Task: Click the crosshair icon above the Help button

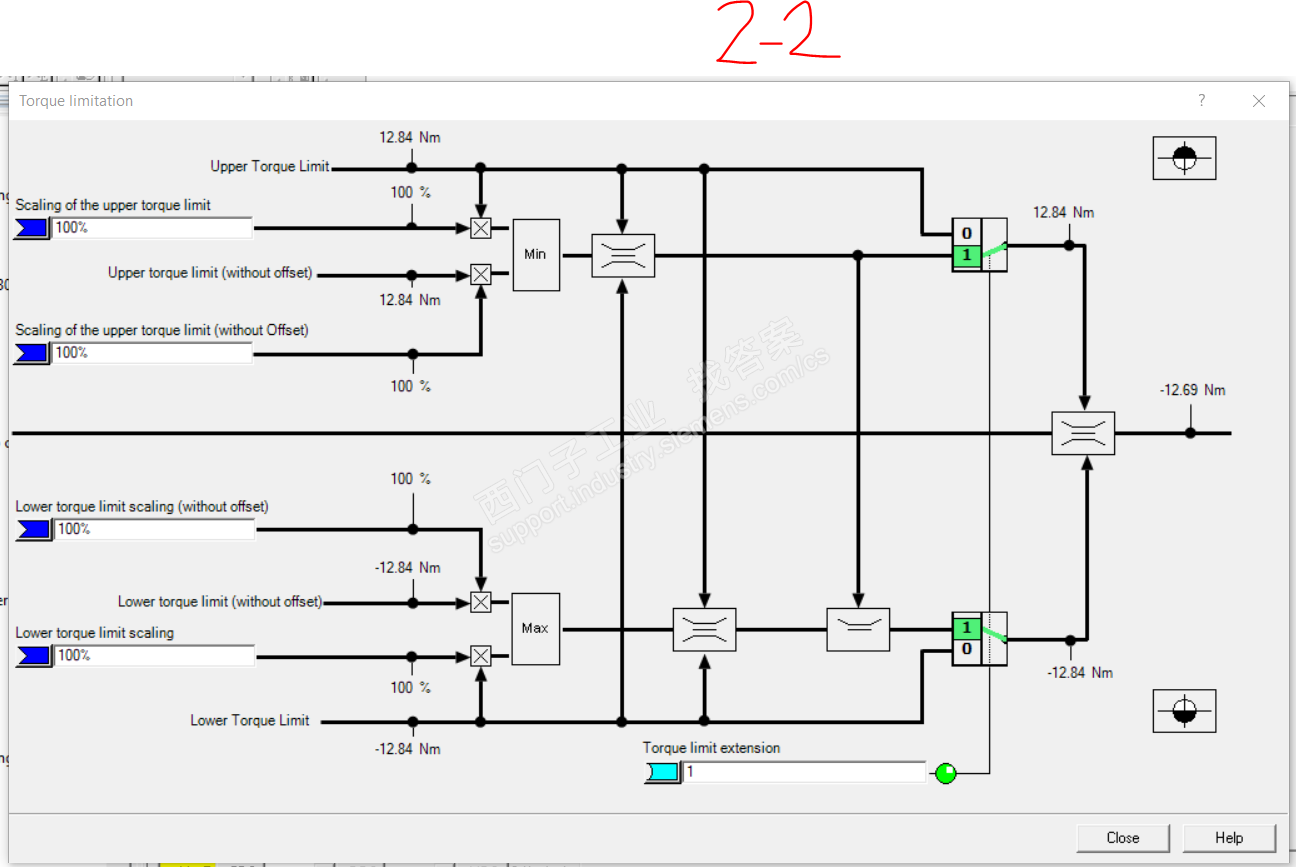Action: (1184, 711)
